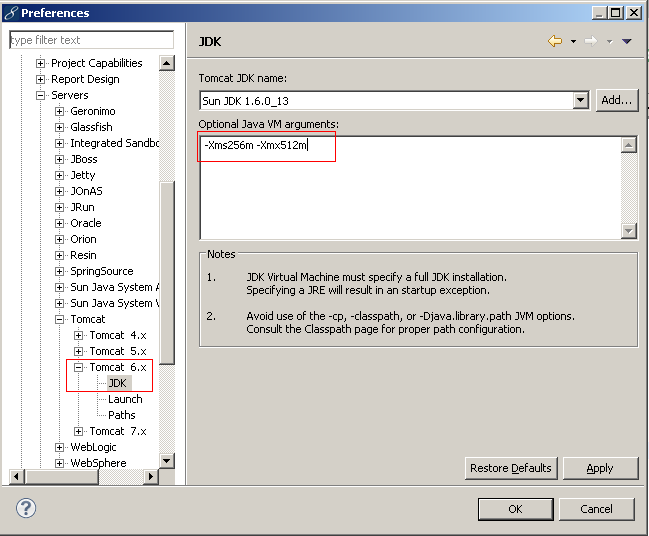Click the tree horizontal scrollbar thumb
Image resolution: width=649 pixels, height=536 pixels.
(62, 476)
